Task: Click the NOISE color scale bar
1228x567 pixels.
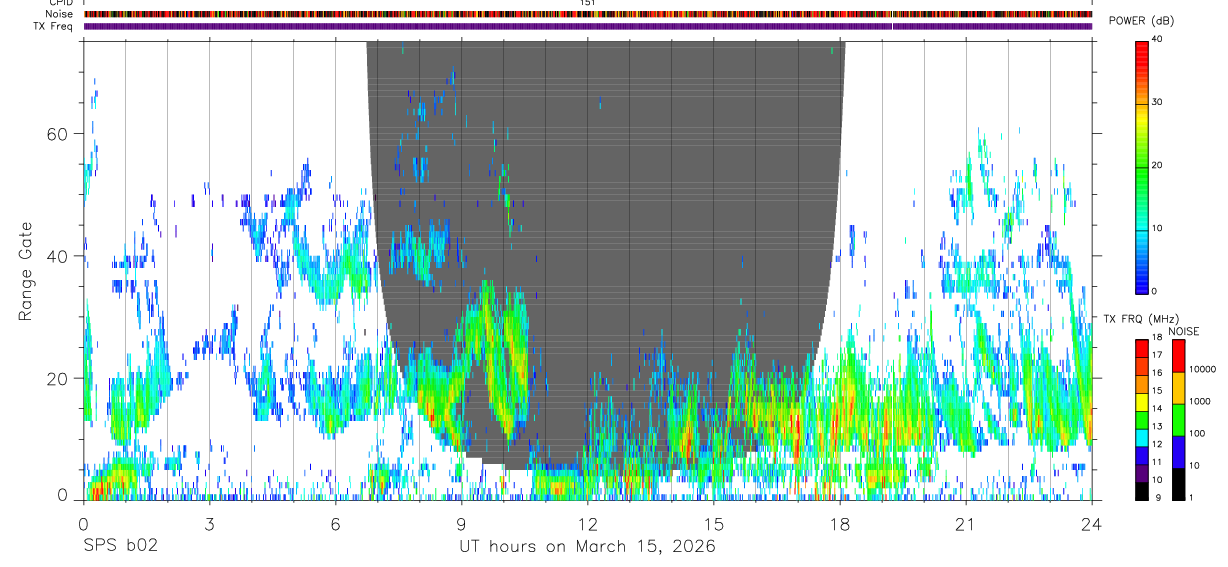Action: [1178, 419]
